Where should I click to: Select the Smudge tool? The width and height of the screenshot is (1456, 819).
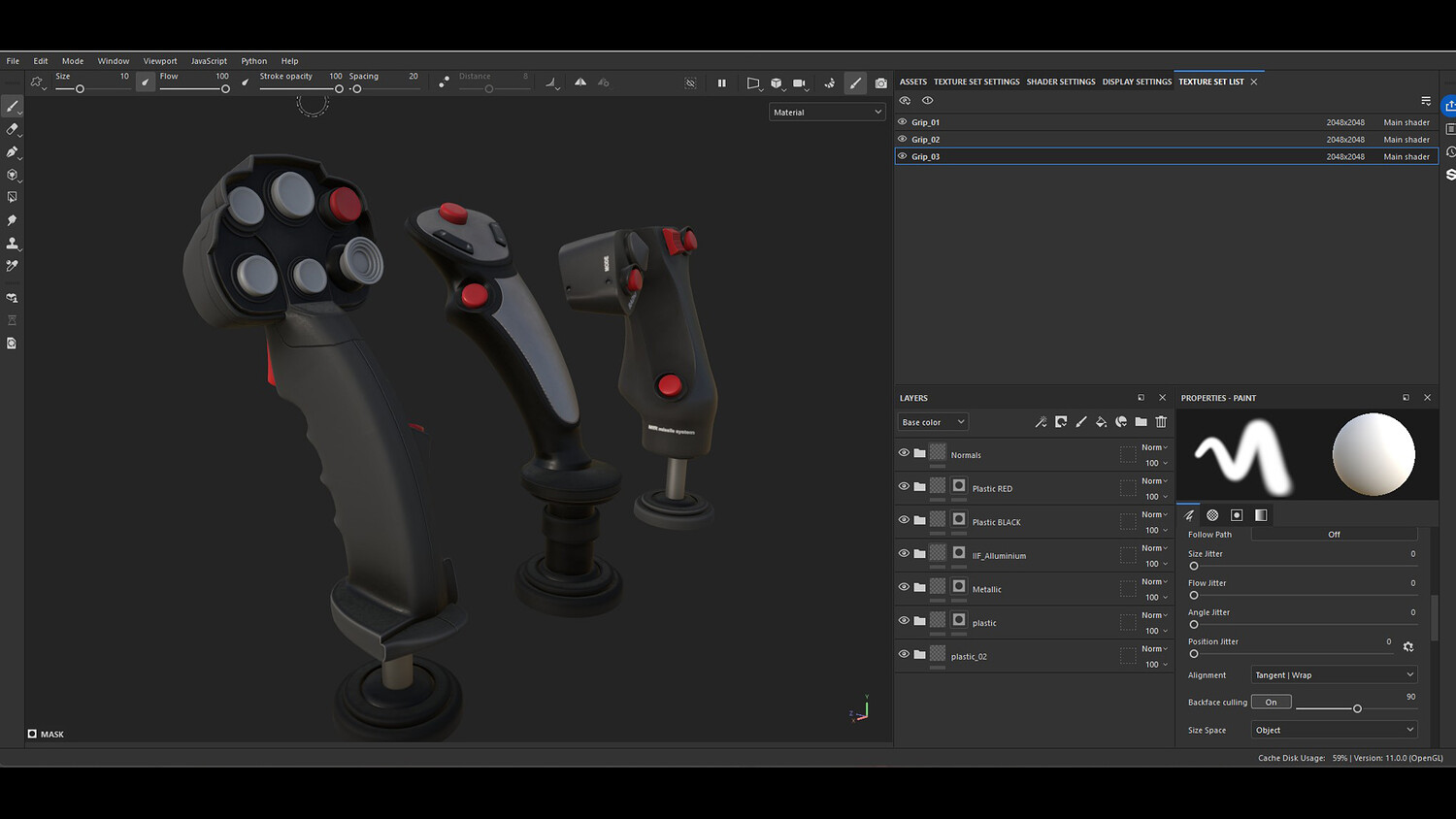[x=12, y=220]
